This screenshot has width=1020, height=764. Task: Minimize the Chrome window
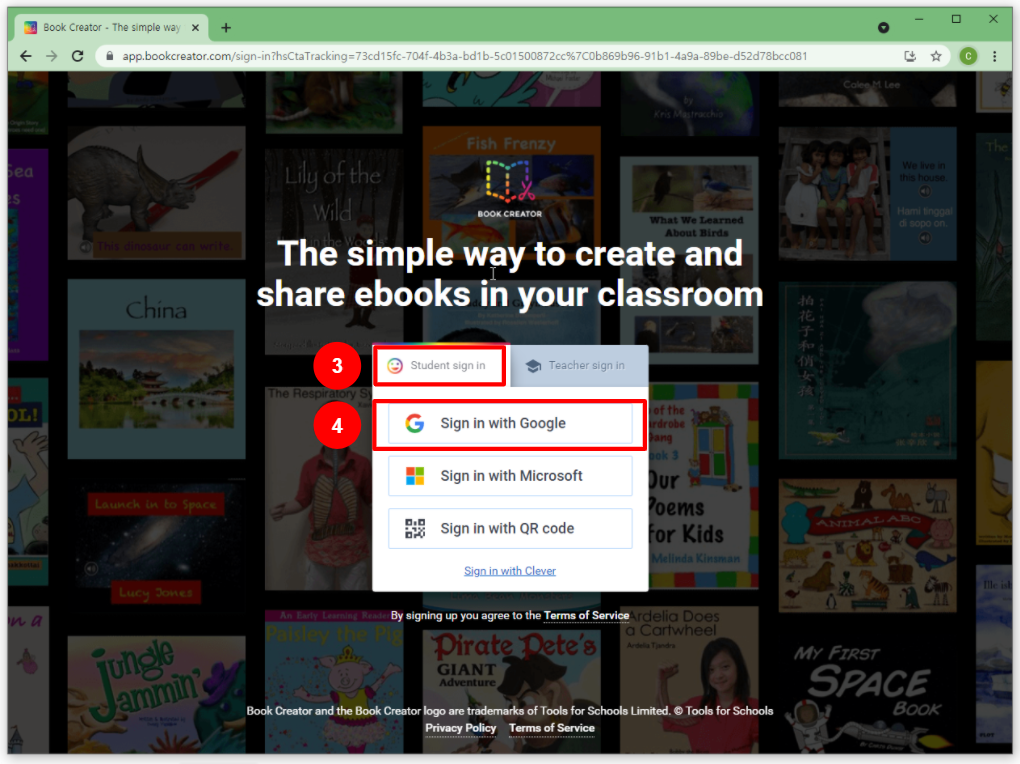(919, 20)
